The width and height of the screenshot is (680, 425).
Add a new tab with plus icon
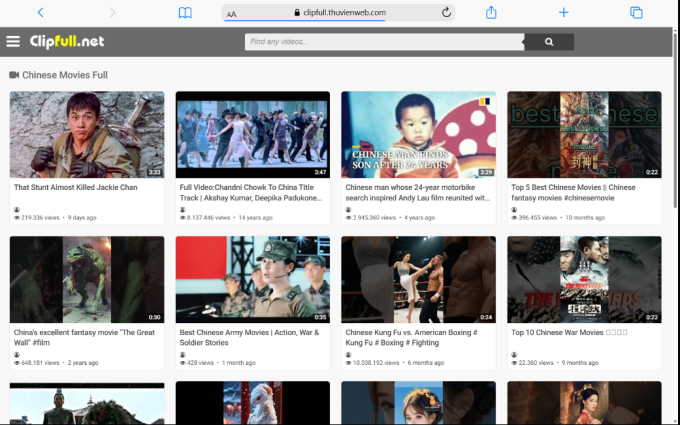tap(563, 13)
